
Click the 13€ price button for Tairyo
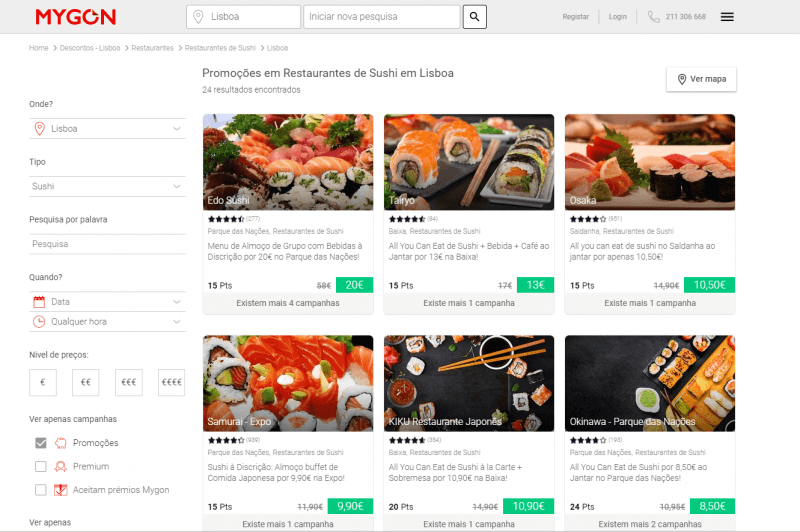pyautogui.click(x=536, y=285)
